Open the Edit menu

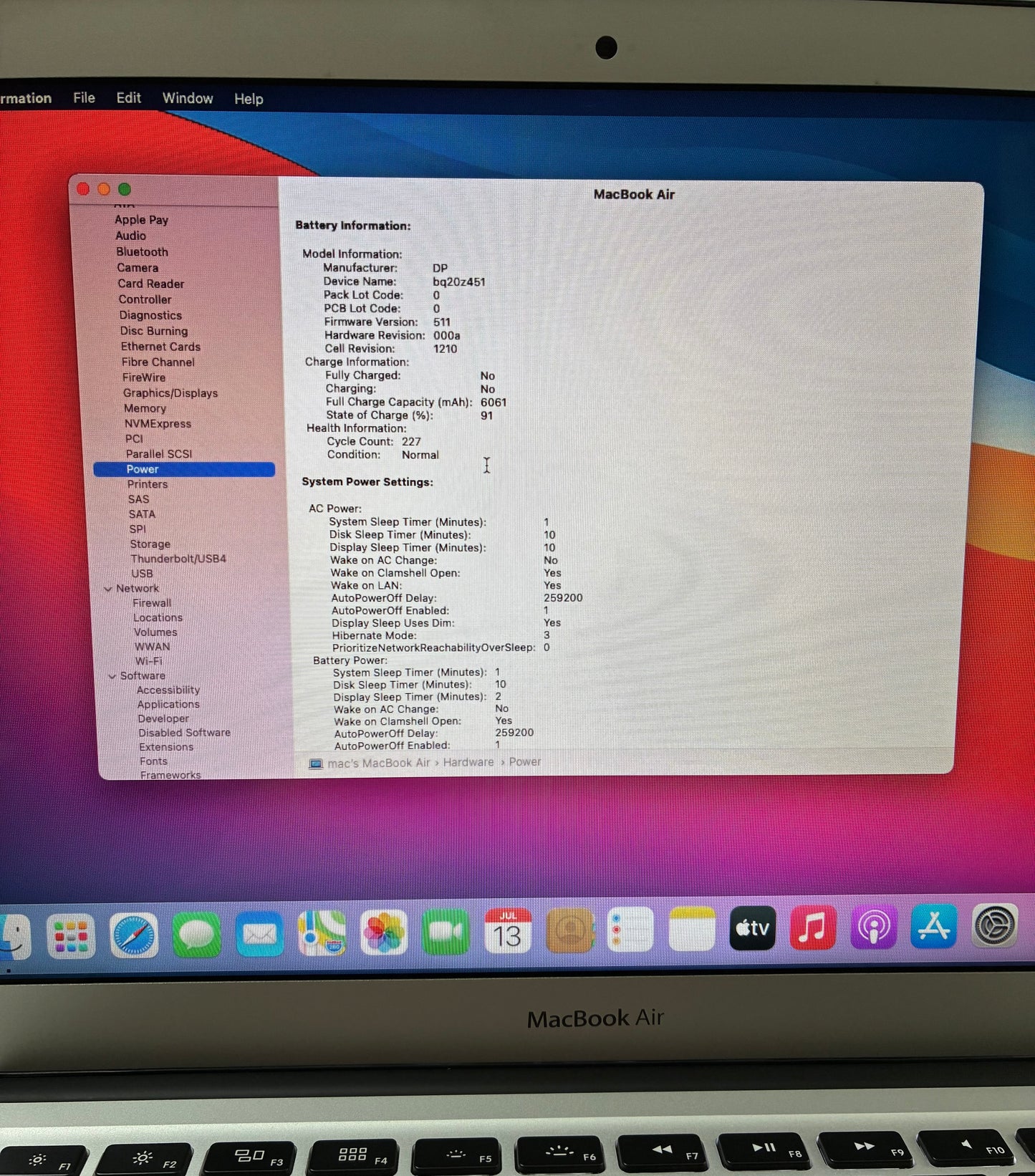pyautogui.click(x=129, y=98)
